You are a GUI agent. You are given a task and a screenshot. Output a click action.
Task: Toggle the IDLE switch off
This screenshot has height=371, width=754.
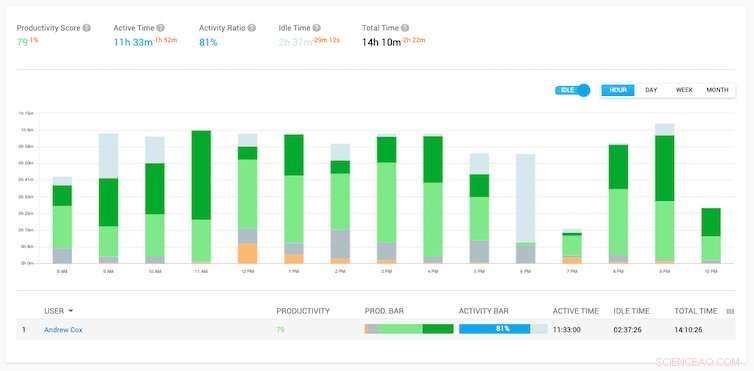pyautogui.click(x=572, y=90)
